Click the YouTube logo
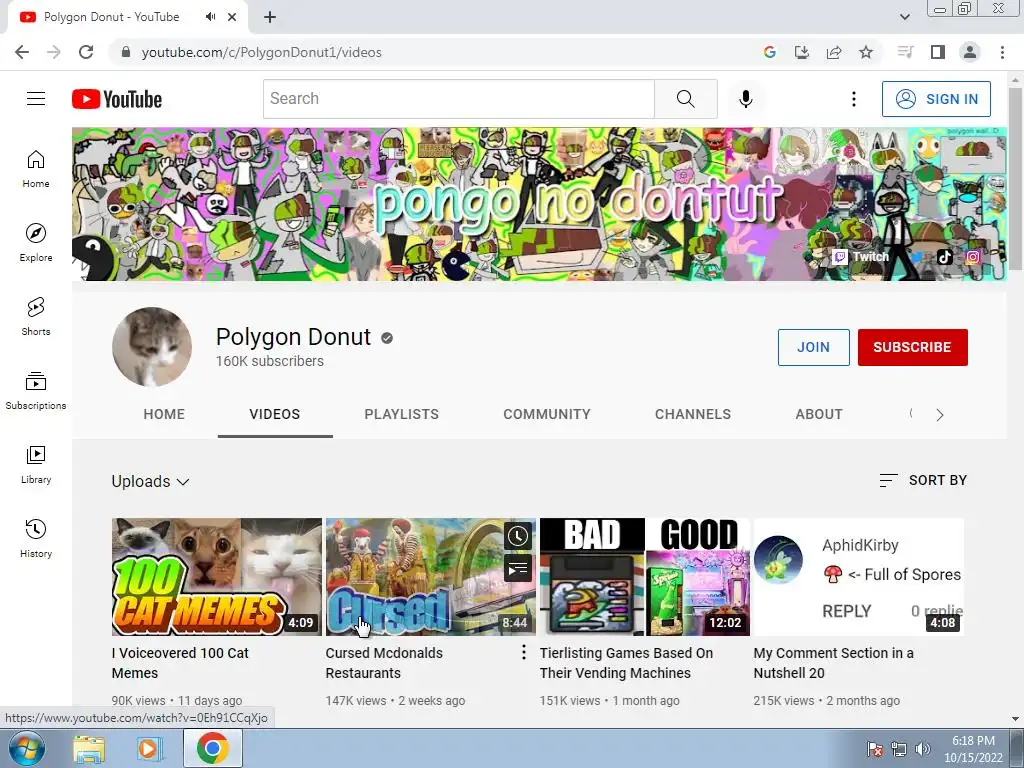Image resolution: width=1024 pixels, height=768 pixels. click(x=117, y=99)
